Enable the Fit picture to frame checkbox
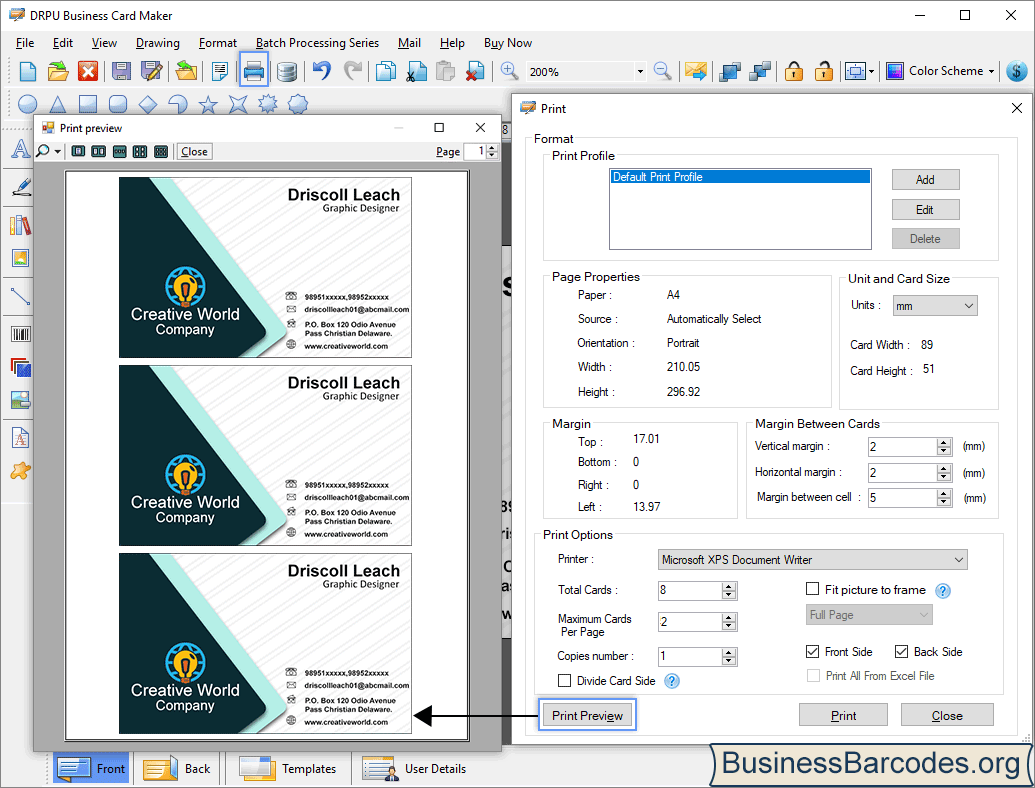Viewport: 1035px width, 788px height. 813,589
